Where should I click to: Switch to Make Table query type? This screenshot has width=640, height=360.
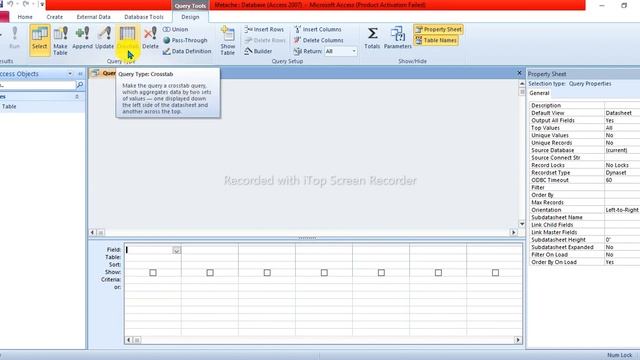click(60, 40)
